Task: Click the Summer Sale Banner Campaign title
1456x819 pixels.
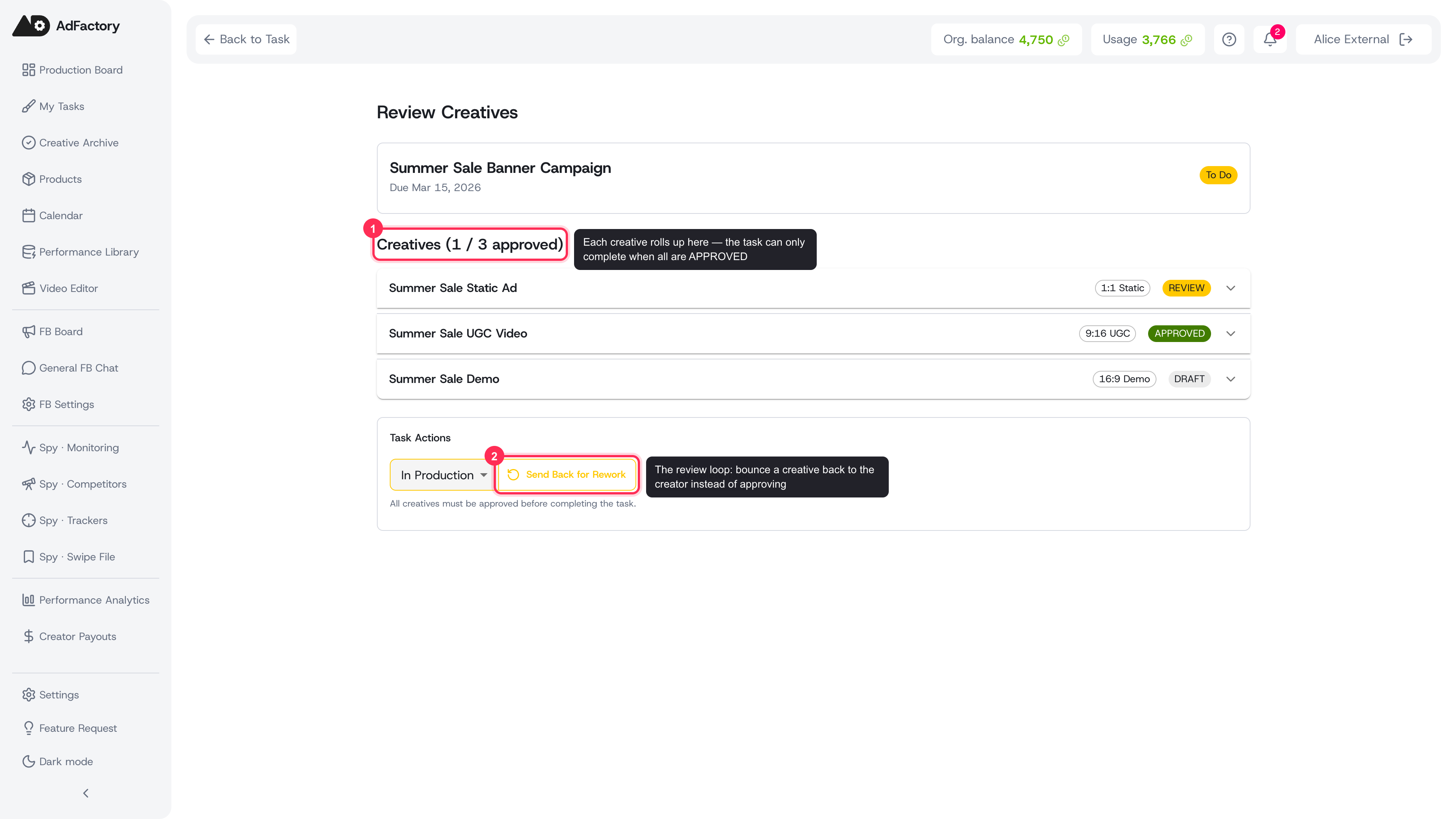Action: click(x=500, y=168)
